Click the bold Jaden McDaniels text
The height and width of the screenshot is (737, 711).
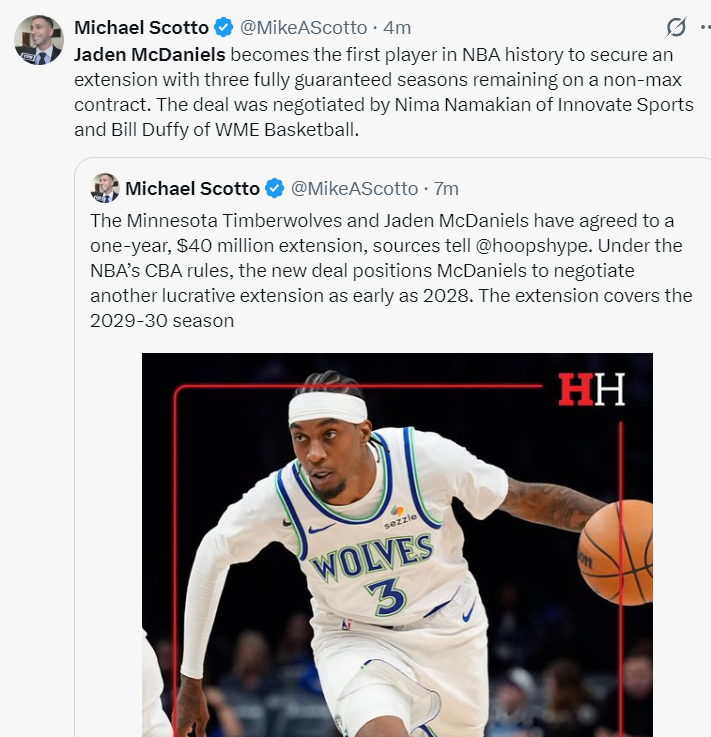tap(150, 55)
